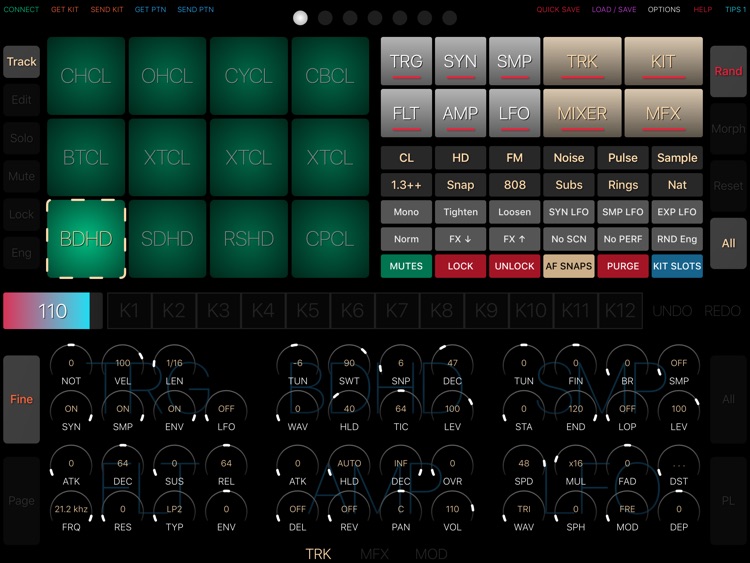Image resolution: width=750 pixels, height=563 pixels.
Task: Change the LFO MOD mode FRE
Action: point(627,511)
